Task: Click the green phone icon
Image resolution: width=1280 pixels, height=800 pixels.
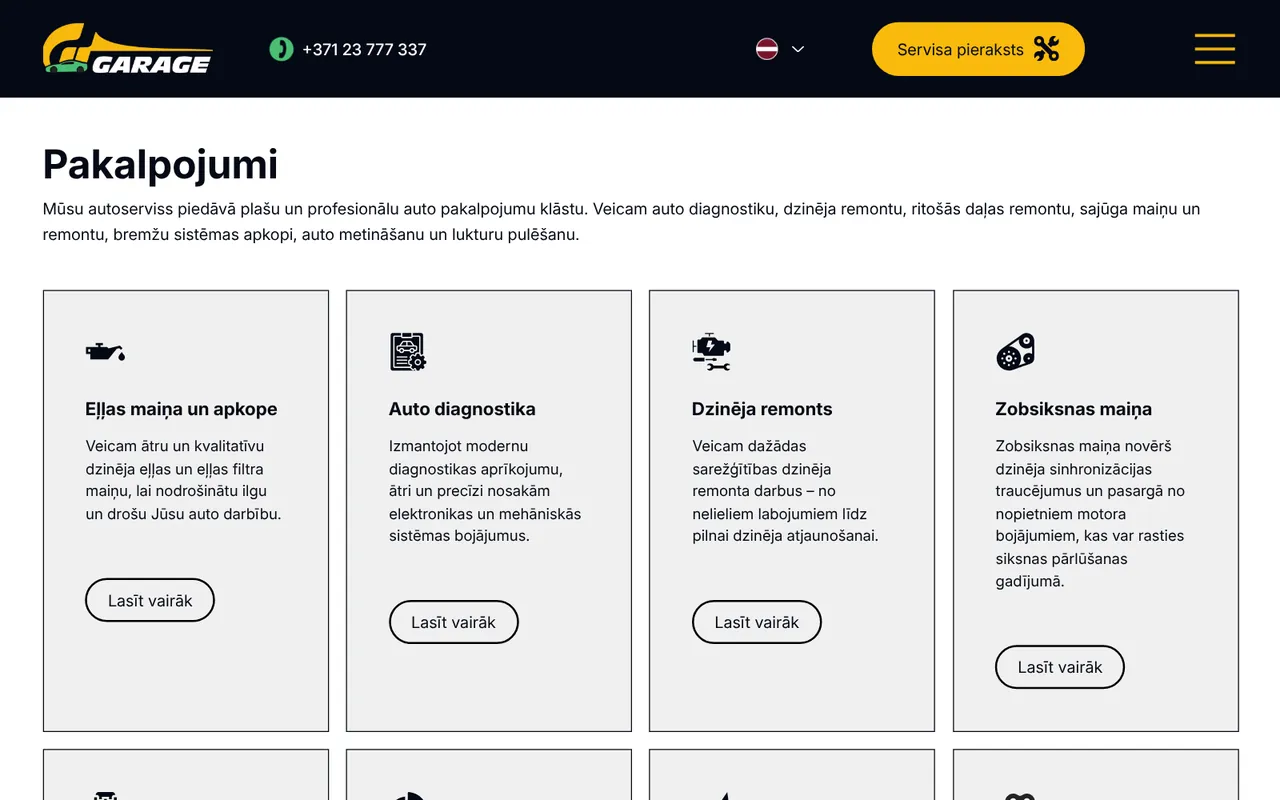Action: (281, 49)
